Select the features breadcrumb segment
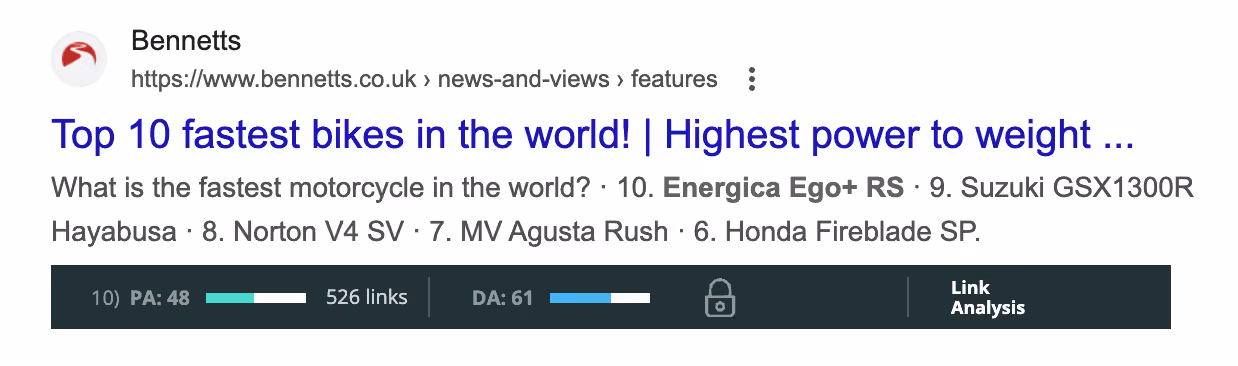The image size is (1238, 366). coord(674,79)
